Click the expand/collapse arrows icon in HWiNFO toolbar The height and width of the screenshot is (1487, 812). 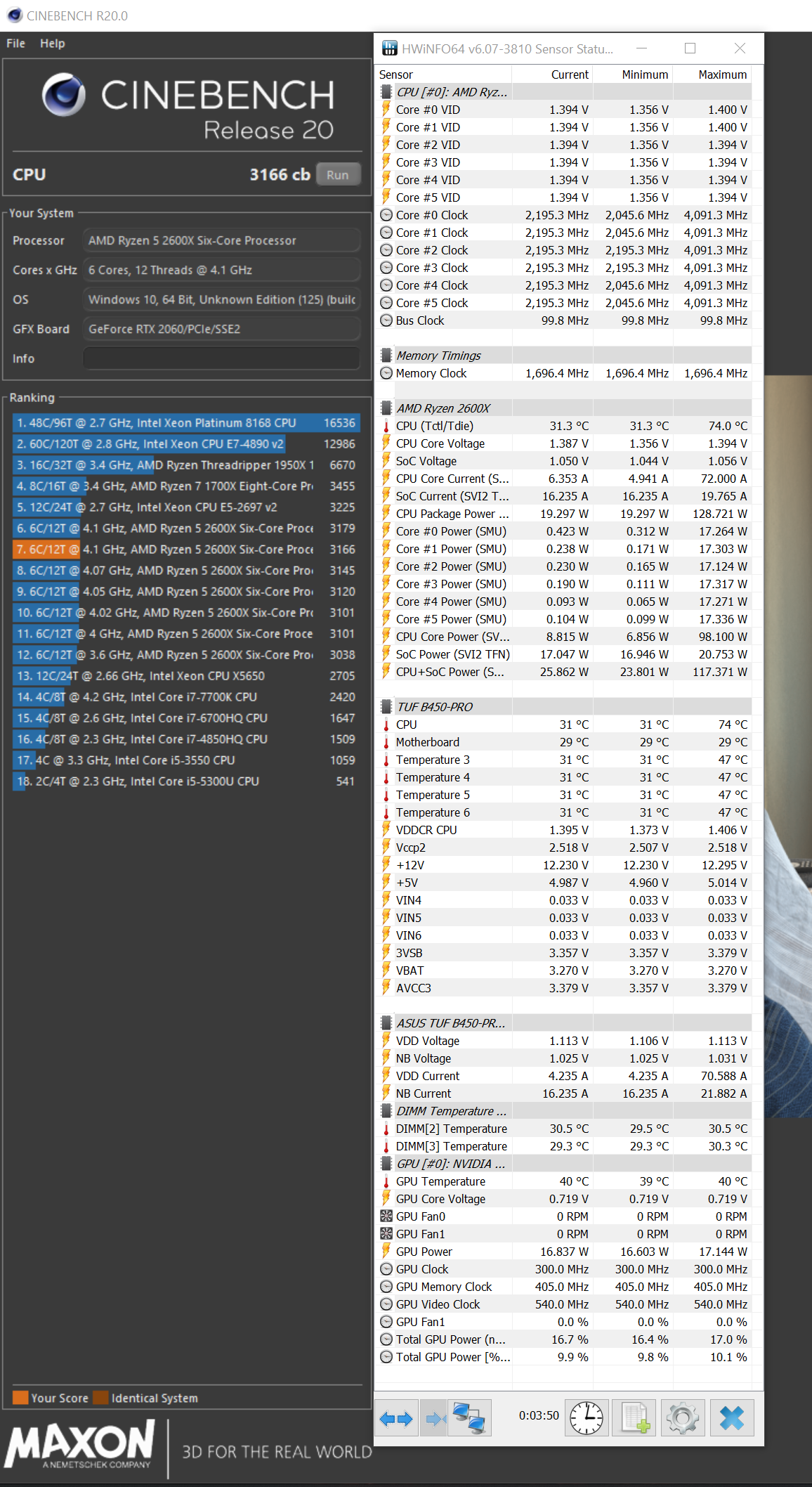coord(396,1418)
